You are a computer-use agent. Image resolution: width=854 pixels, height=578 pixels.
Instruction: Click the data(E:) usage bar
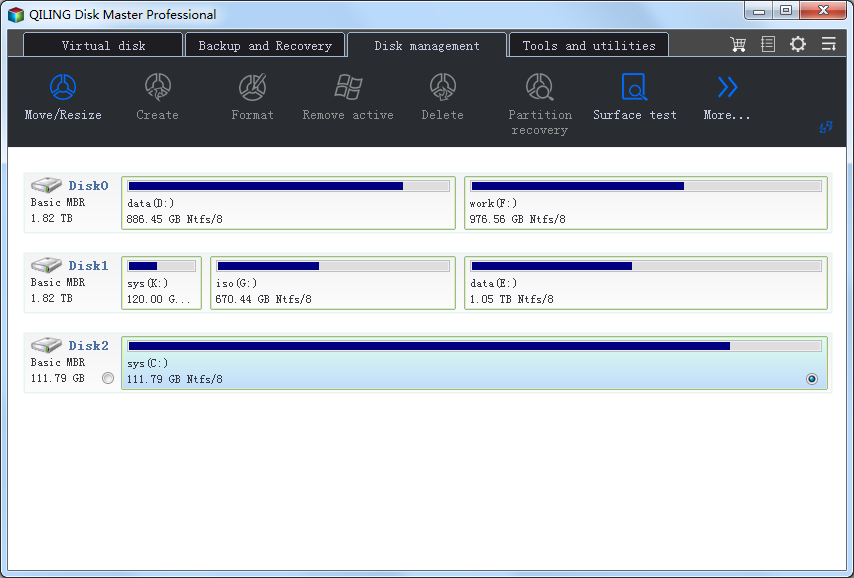(646, 266)
